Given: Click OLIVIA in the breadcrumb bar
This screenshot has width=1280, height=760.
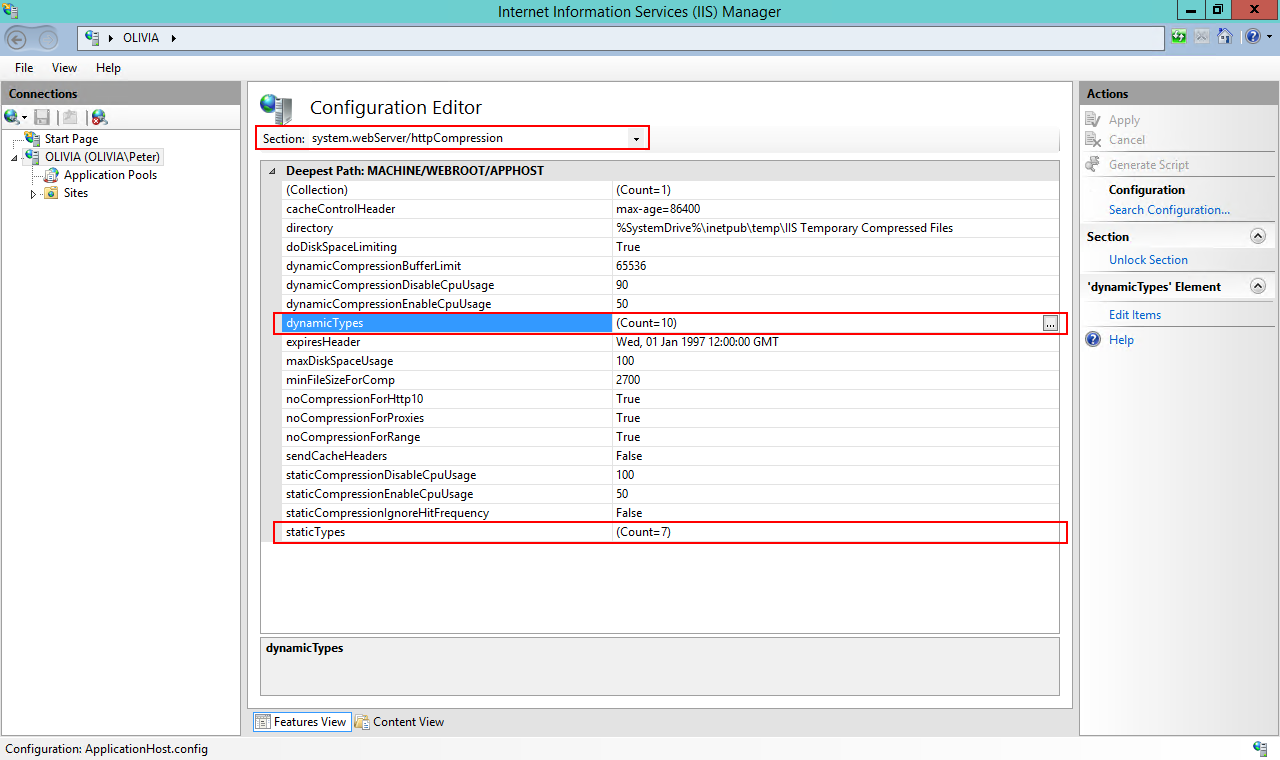Looking at the screenshot, I should pyautogui.click(x=143, y=38).
